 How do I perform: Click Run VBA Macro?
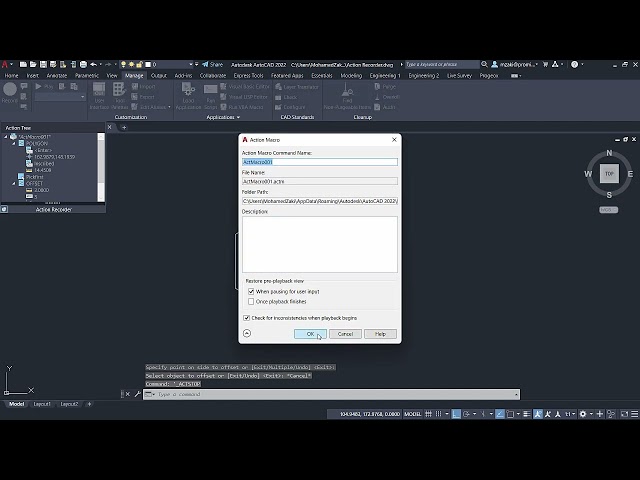click(x=242, y=107)
